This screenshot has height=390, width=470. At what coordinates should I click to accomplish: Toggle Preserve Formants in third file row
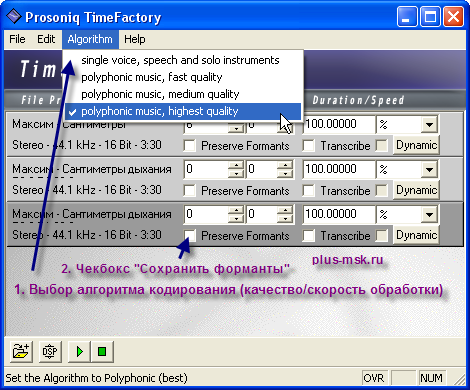coord(189,236)
